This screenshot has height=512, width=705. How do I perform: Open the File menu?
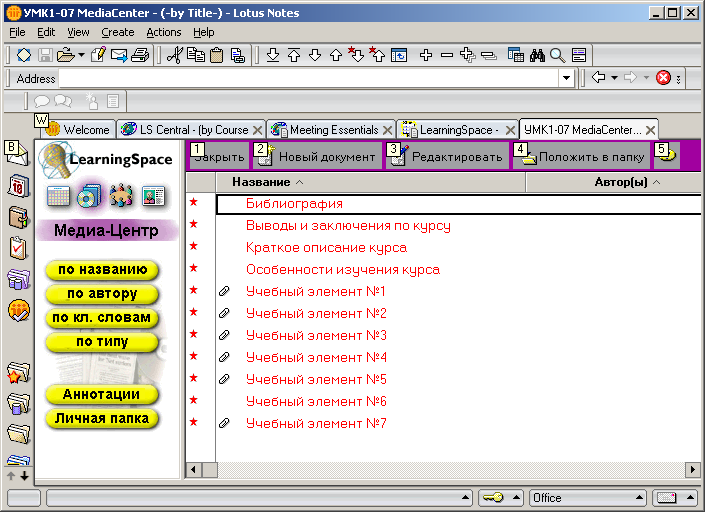coord(18,32)
